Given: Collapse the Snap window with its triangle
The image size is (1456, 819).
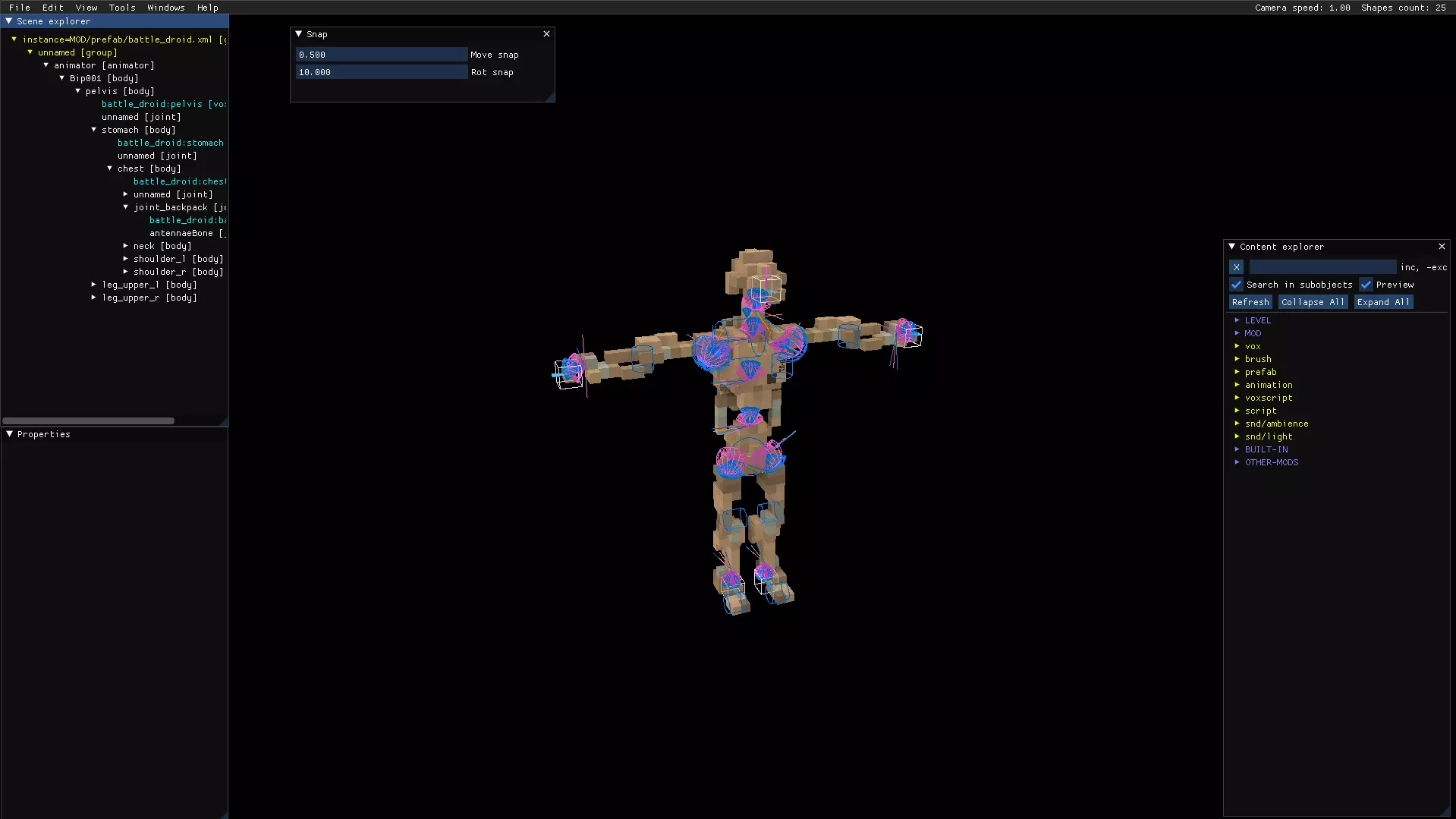Looking at the screenshot, I should tap(299, 34).
